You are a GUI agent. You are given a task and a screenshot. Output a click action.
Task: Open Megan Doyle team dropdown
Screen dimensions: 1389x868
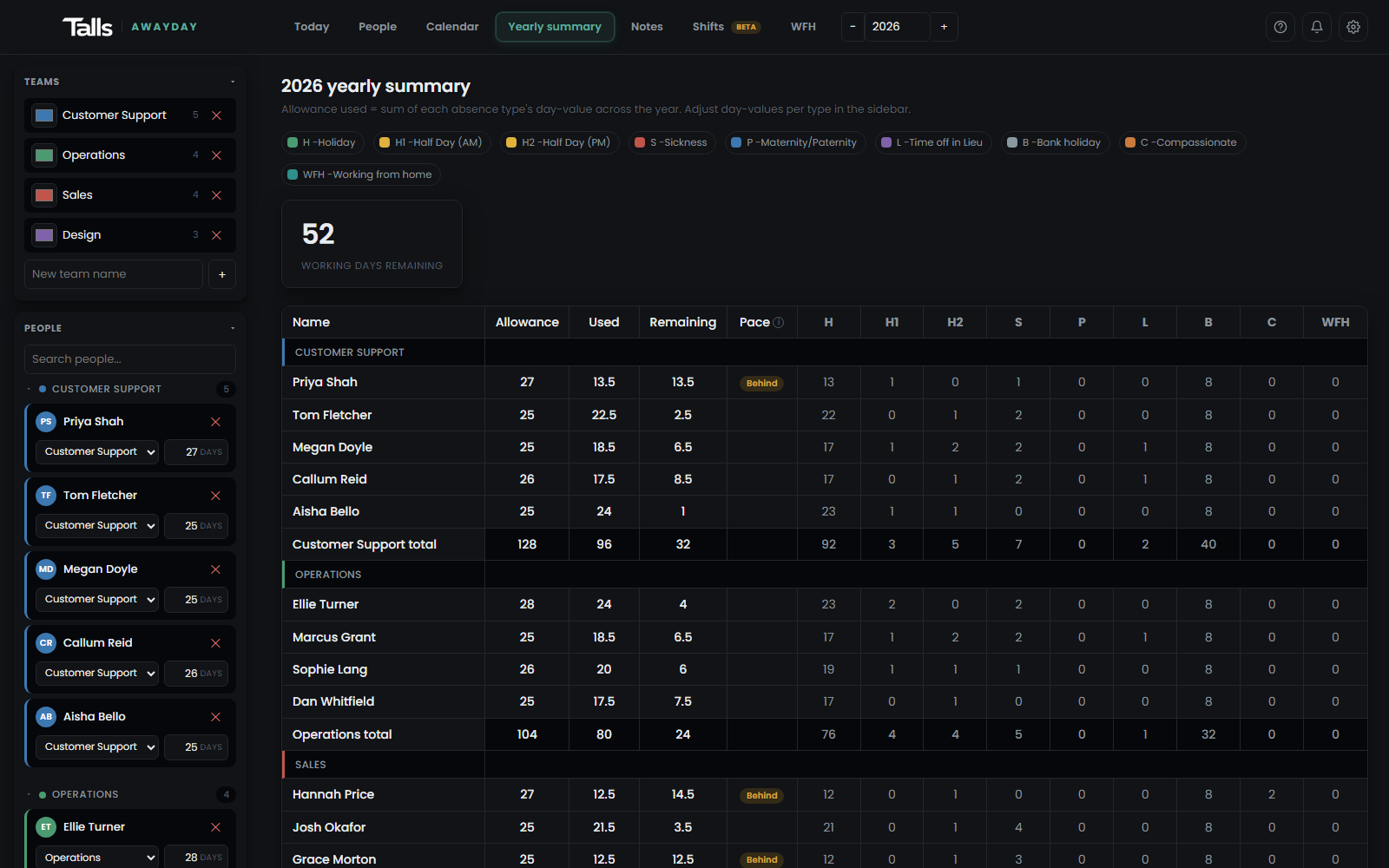pos(97,600)
